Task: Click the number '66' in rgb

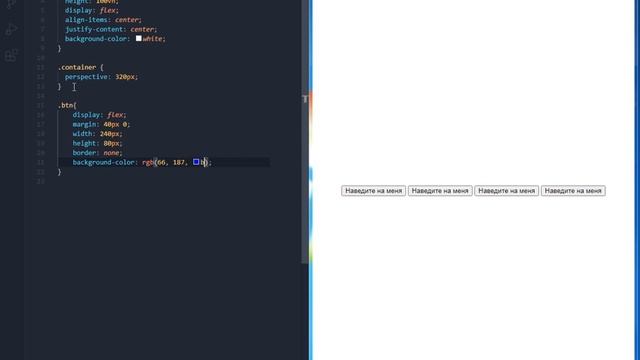Action: click(162, 162)
